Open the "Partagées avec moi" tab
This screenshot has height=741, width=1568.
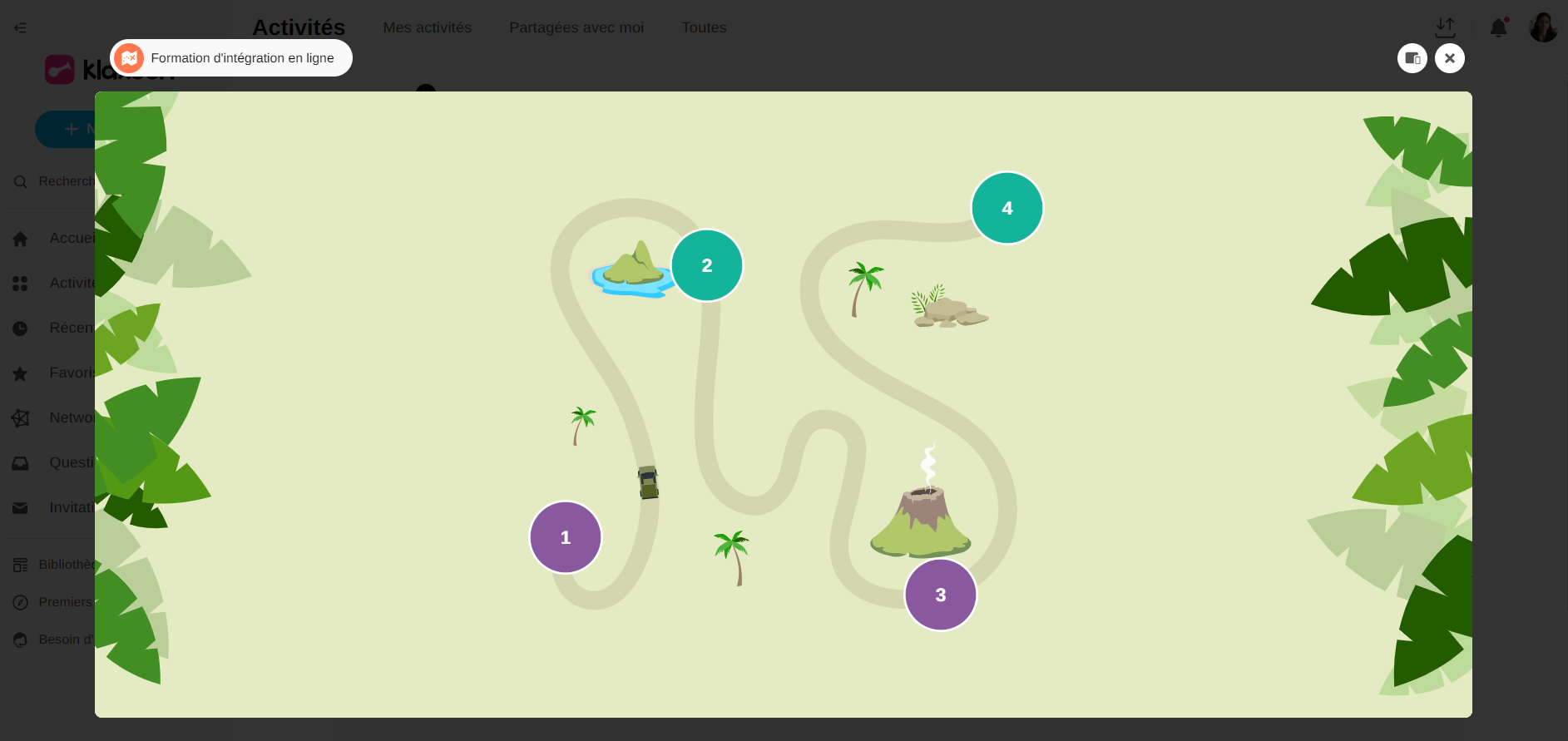coord(576,27)
